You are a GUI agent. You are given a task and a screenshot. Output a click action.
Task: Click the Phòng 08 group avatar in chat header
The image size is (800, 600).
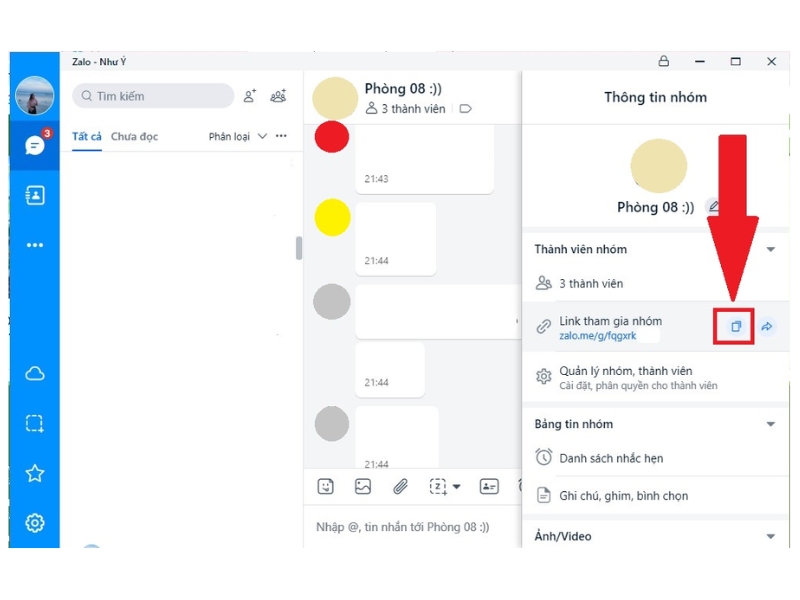(335, 98)
